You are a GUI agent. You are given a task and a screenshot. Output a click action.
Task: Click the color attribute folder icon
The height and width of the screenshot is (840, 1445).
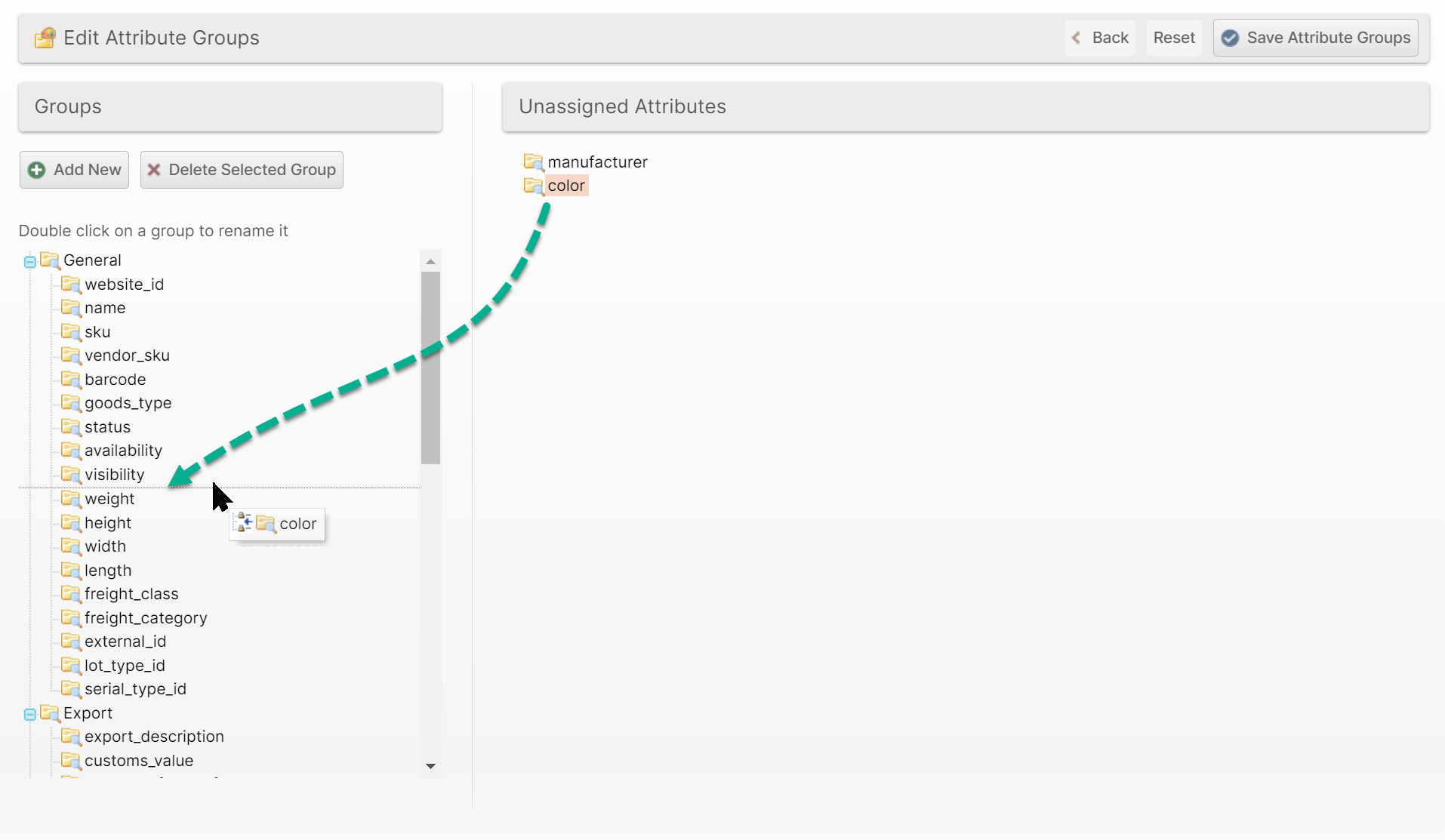click(533, 186)
